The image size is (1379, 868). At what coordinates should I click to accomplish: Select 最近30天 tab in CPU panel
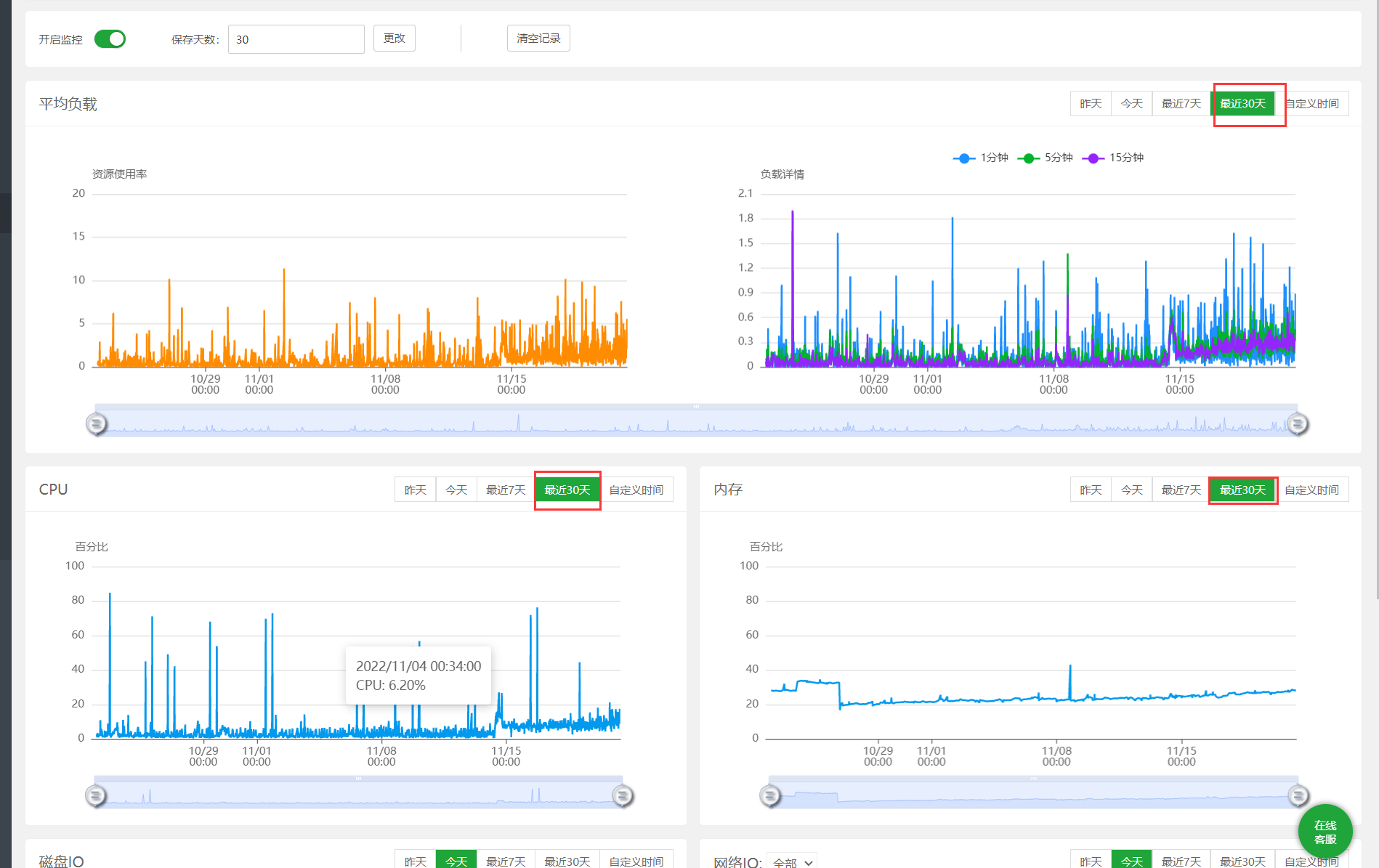[x=567, y=490]
